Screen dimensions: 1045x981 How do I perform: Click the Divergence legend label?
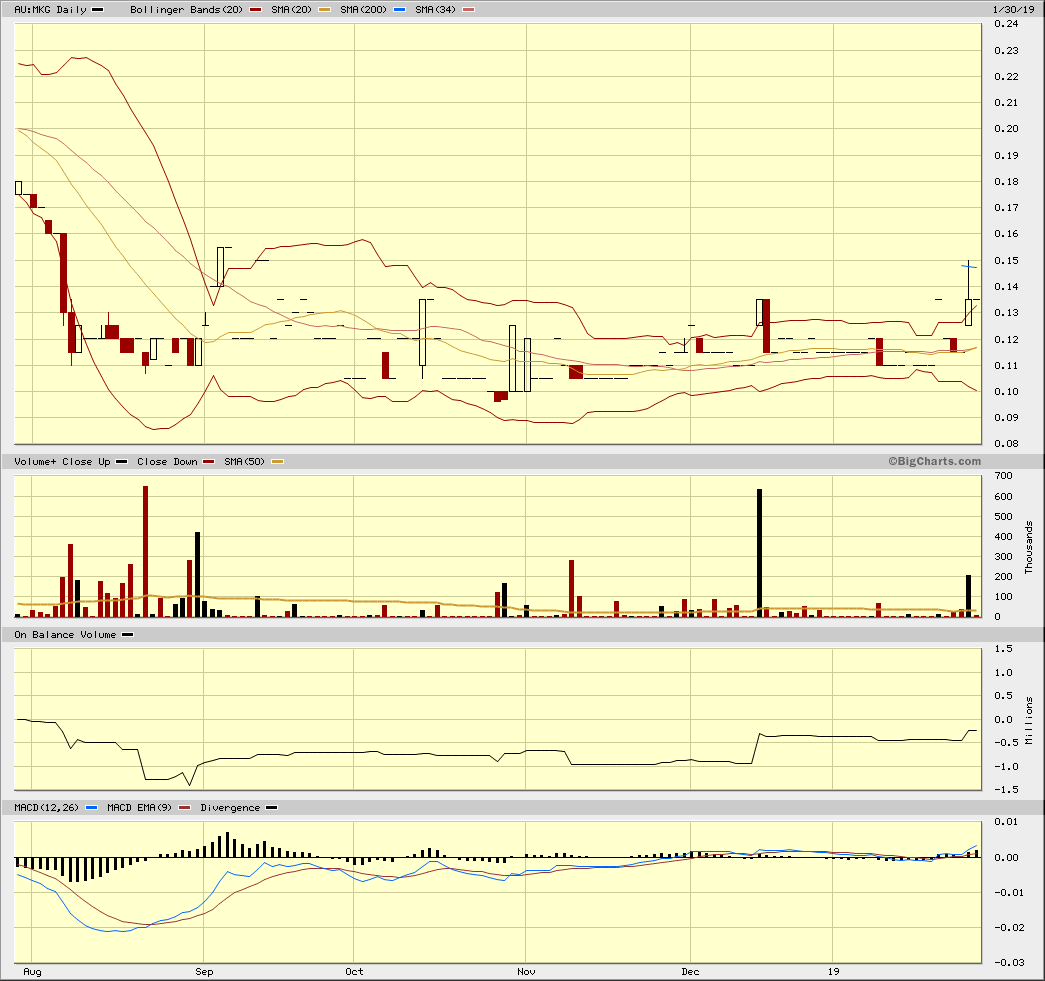[230, 808]
